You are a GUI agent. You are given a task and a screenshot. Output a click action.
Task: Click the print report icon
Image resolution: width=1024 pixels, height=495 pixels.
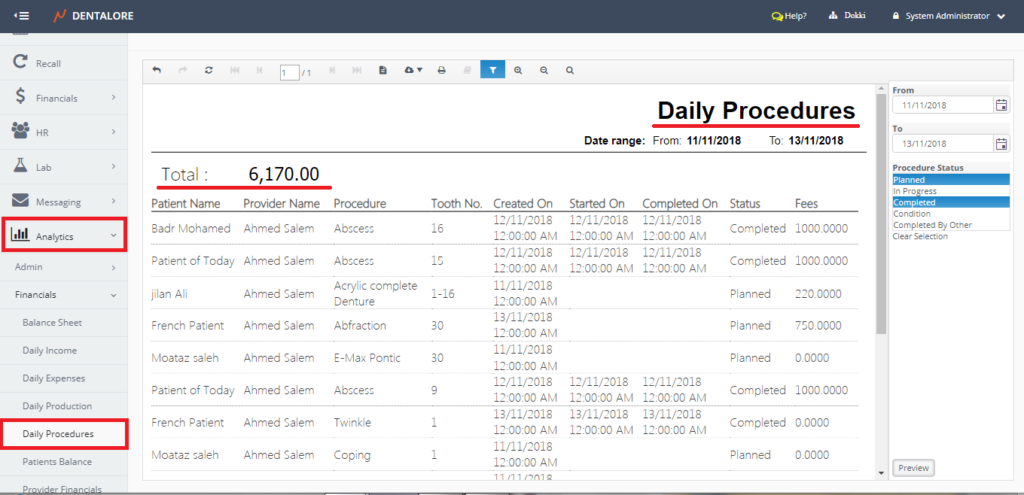point(441,70)
